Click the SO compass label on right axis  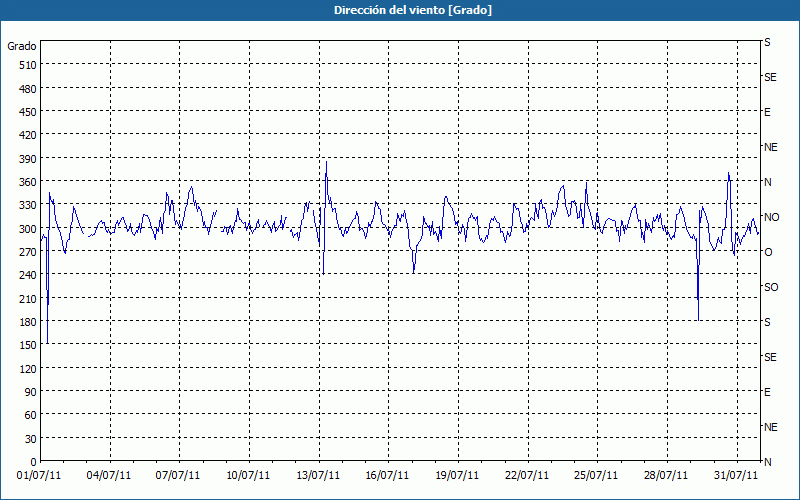tap(771, 287)
